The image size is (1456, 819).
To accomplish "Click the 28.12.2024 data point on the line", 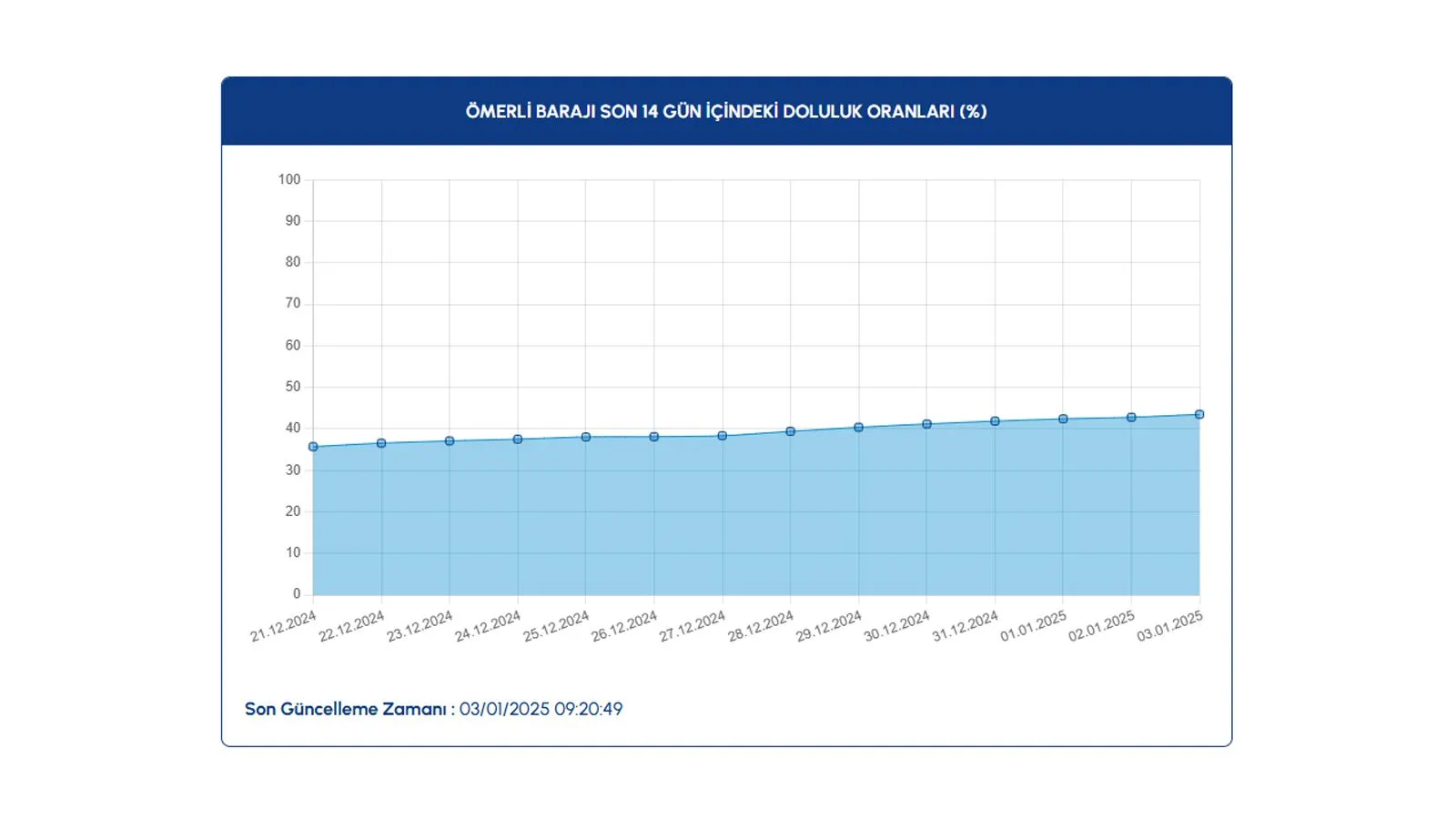I will (x=791, y=431).
